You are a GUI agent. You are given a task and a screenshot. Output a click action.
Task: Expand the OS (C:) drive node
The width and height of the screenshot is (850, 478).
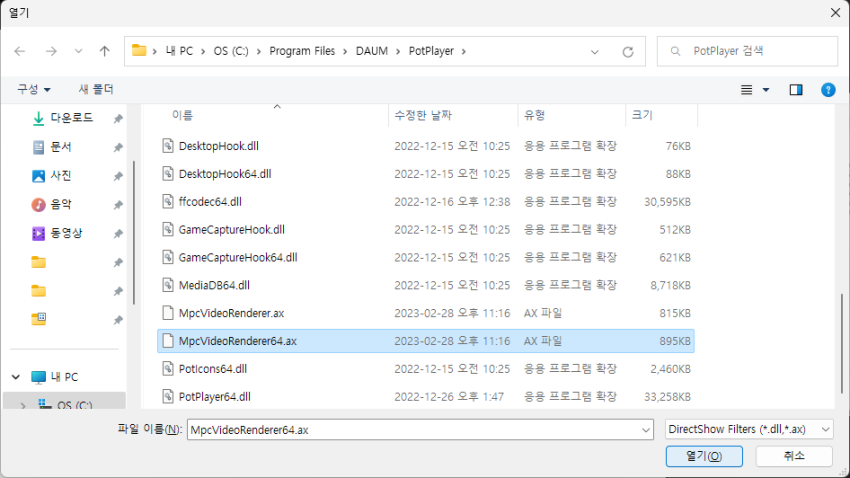pos(23,405)
